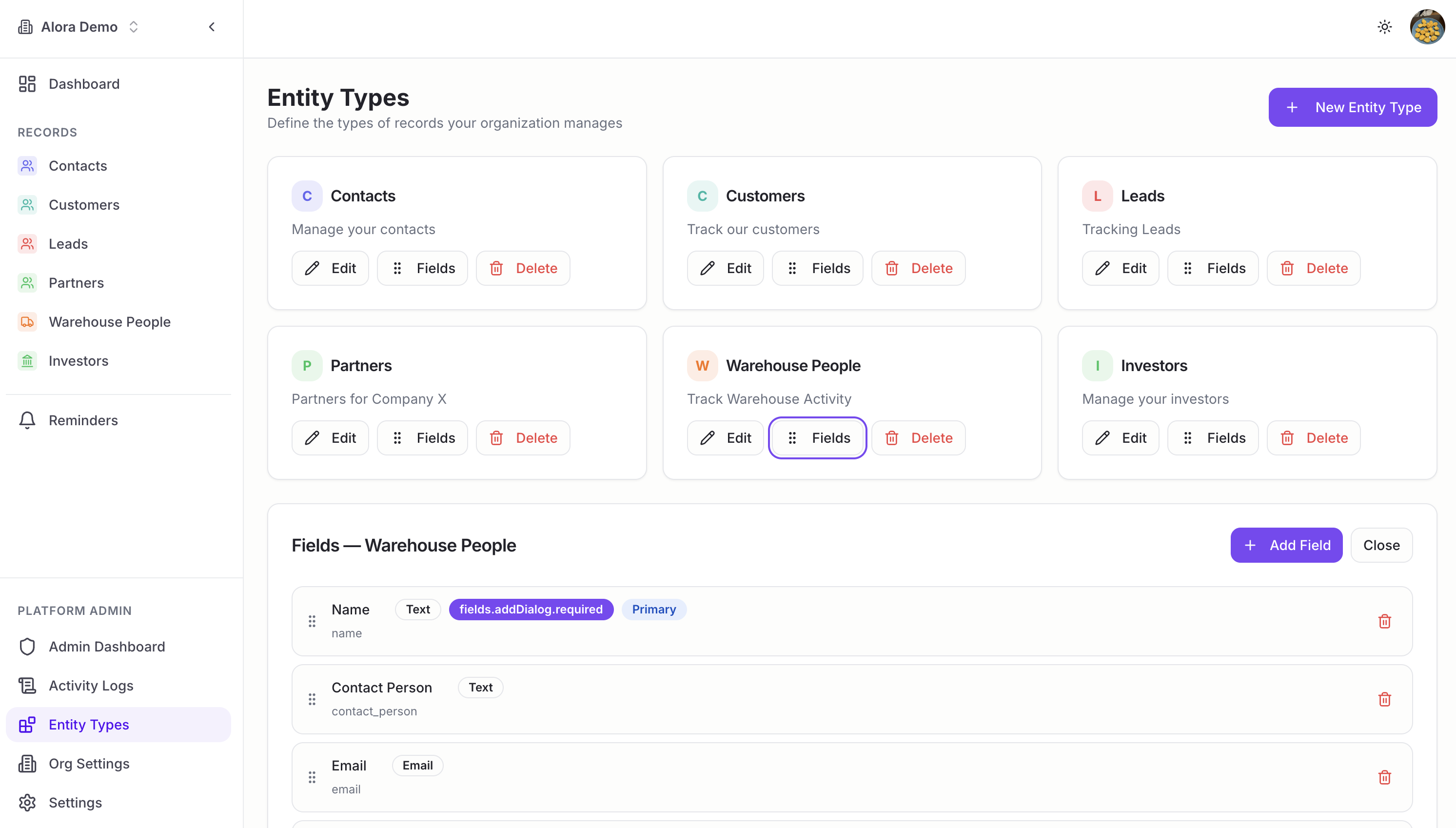Open the Reminders bell item
Viewport: 1456px width, 828px height.
coord(83,420)
